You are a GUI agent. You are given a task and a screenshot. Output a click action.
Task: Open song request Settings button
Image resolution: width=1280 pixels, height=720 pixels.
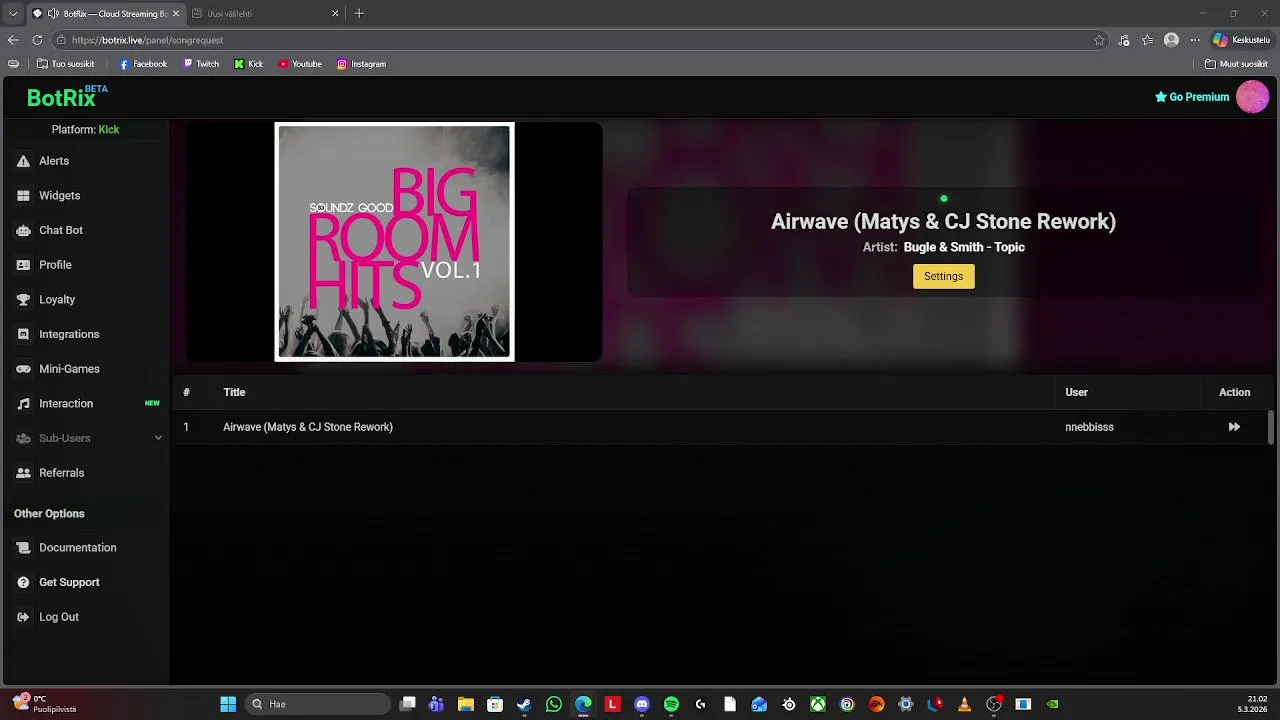click(x=943, y=276)
